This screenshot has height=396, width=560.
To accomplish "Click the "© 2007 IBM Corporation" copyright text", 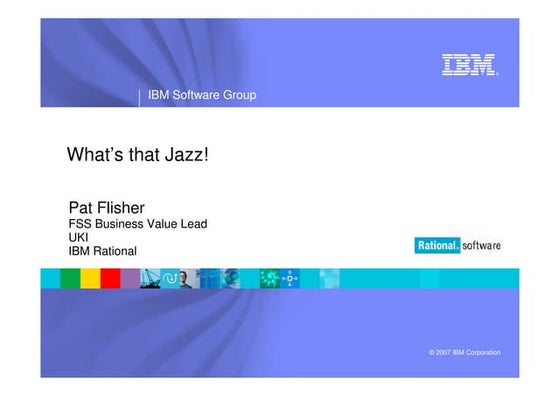I will [465, 352].
